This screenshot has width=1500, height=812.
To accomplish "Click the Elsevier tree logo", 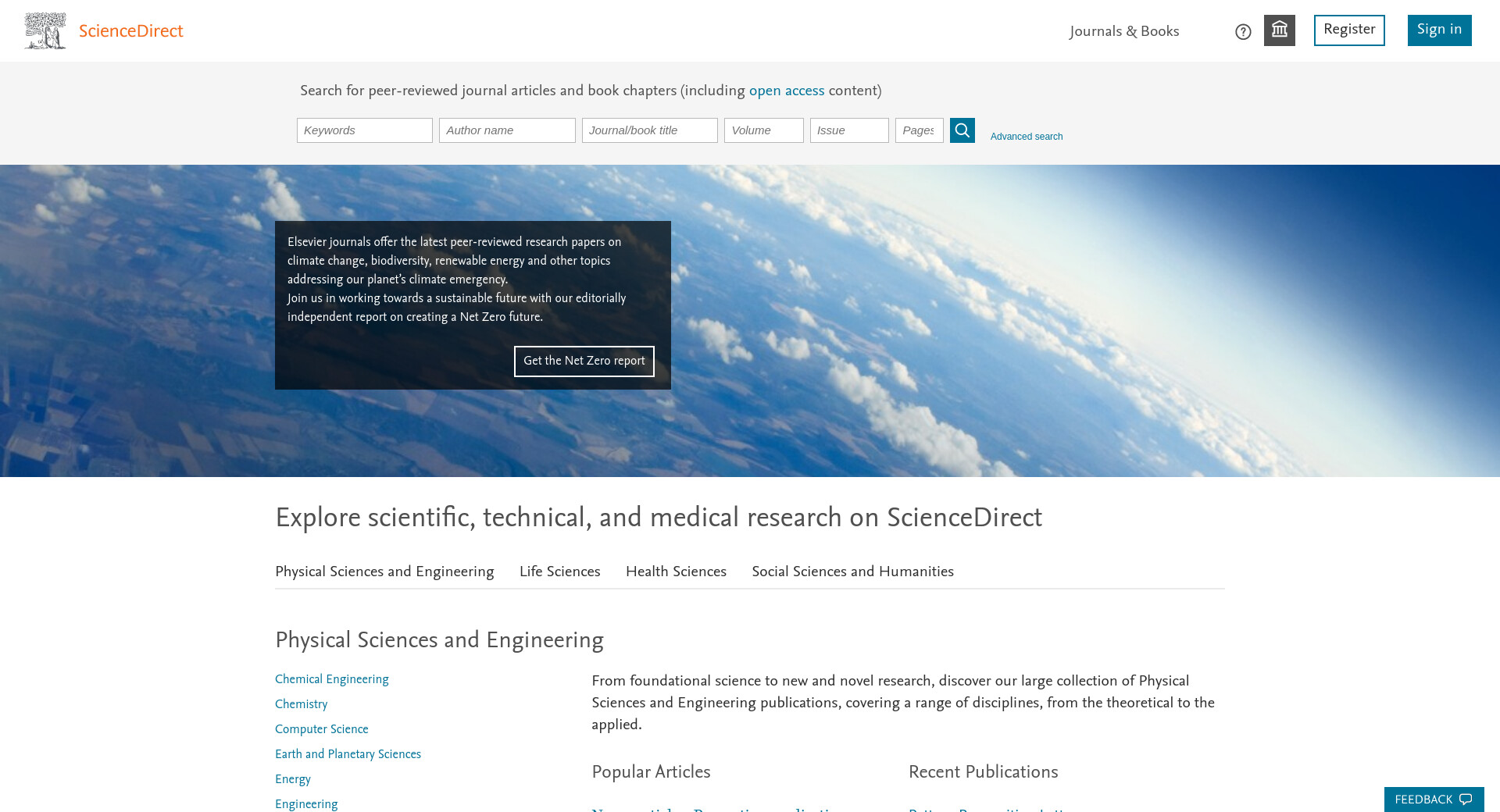I will [x=45, y=31].
